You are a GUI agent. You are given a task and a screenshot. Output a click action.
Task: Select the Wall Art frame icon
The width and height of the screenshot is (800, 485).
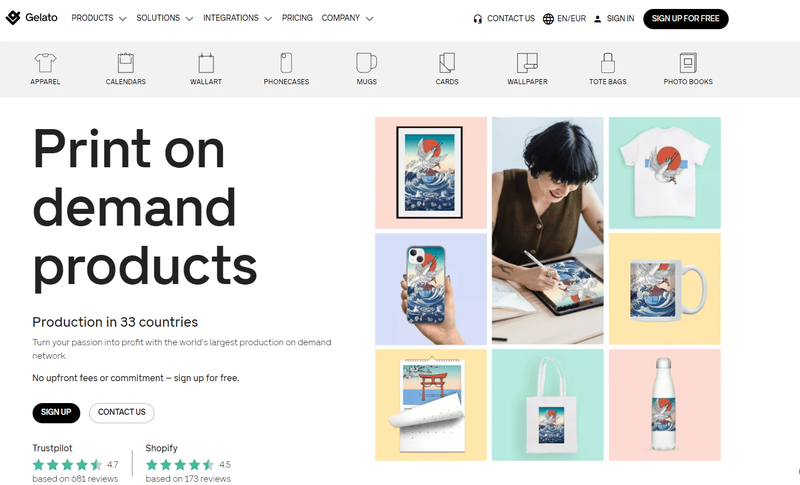tap(206, 63)
